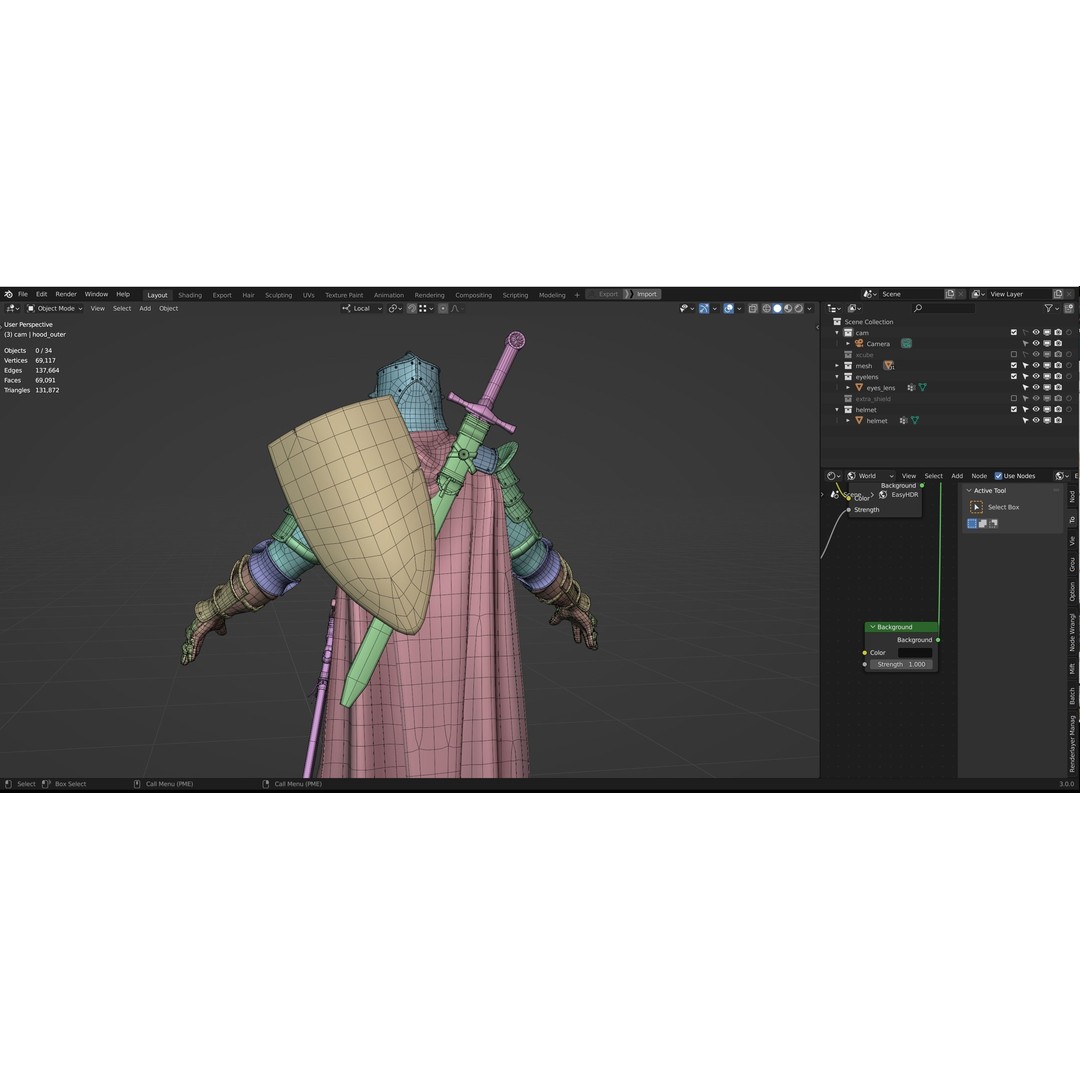Switch to the Sculpting workspace tab

pyautogui.click(x=278, y=295)
